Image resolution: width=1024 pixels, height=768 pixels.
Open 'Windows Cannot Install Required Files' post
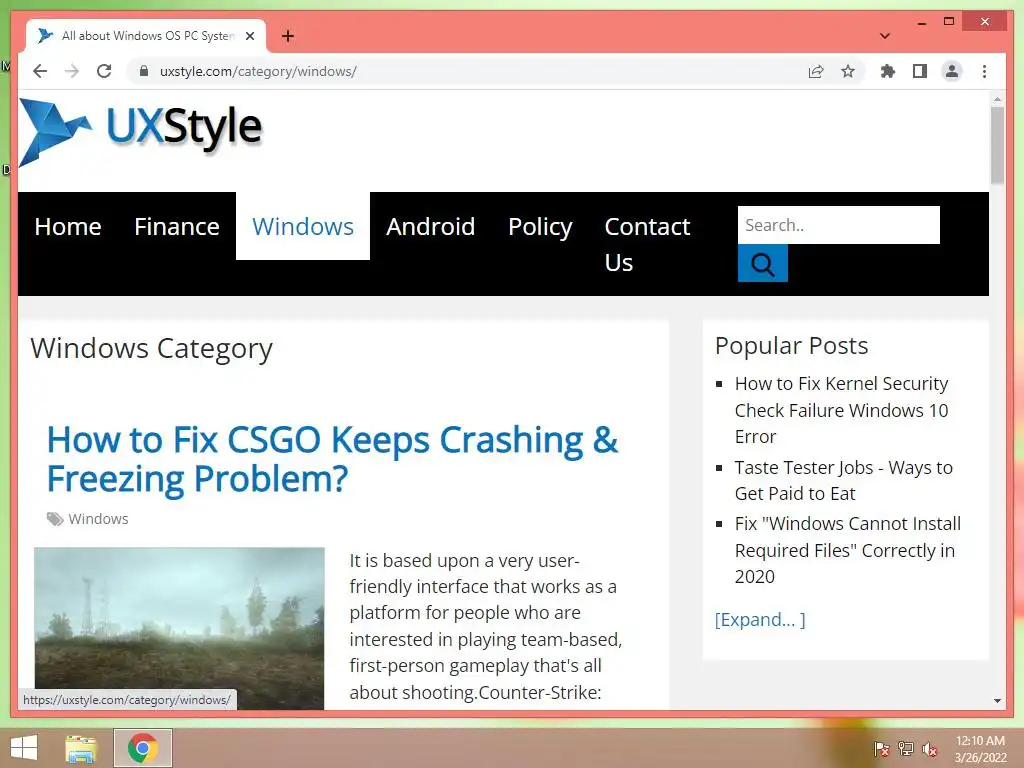[848, 550]
